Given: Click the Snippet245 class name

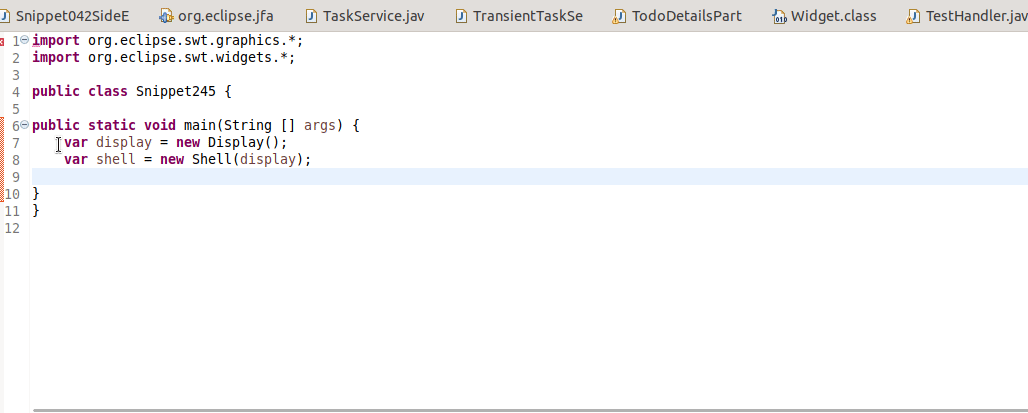Looking at the screenshot, I should [x=176, y=91].
